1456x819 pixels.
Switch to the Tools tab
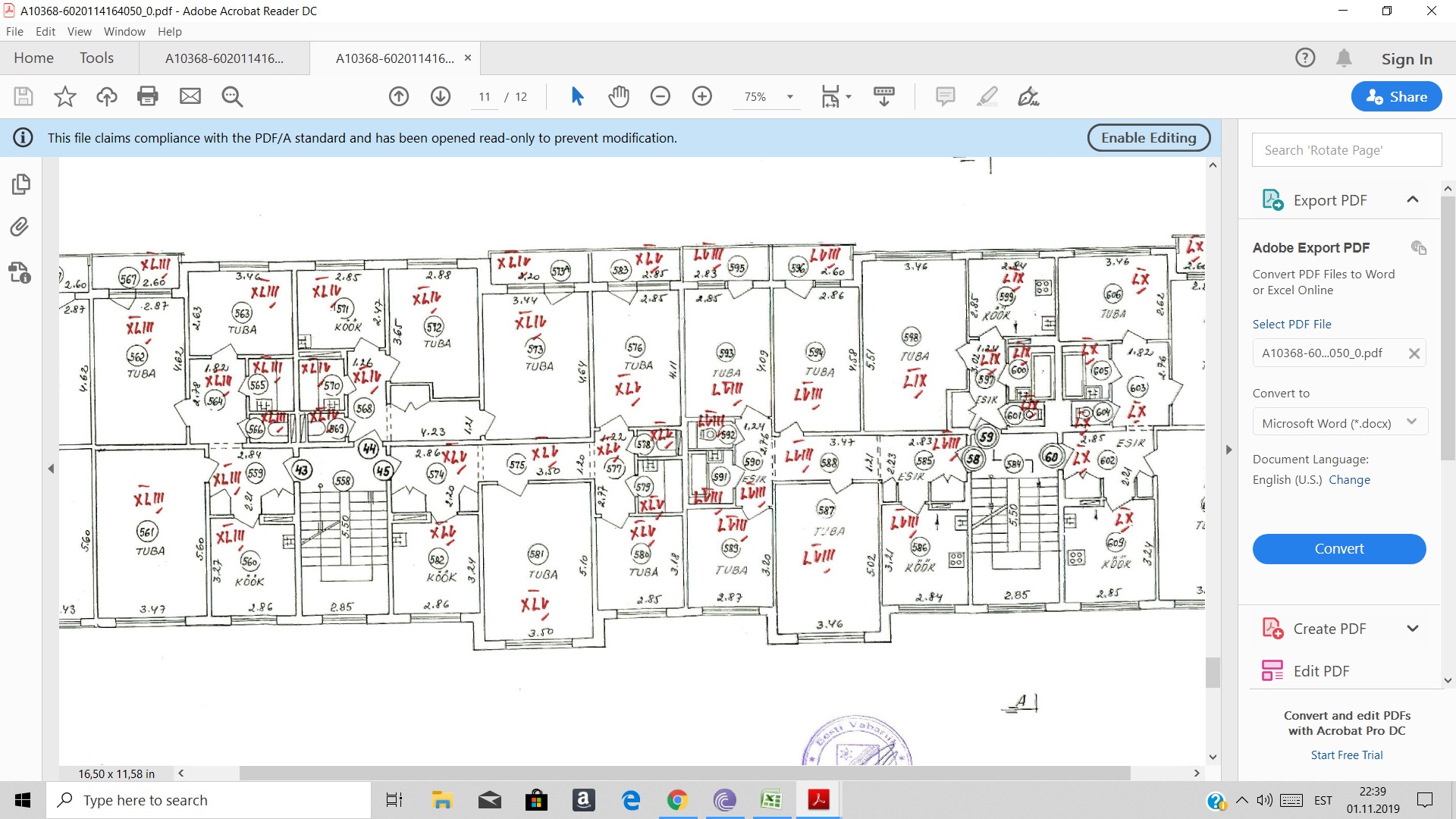(96, 58)
